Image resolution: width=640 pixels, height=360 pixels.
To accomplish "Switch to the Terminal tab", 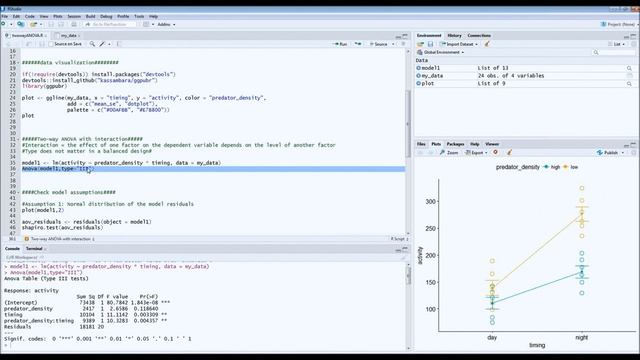I will coord(34,249).
